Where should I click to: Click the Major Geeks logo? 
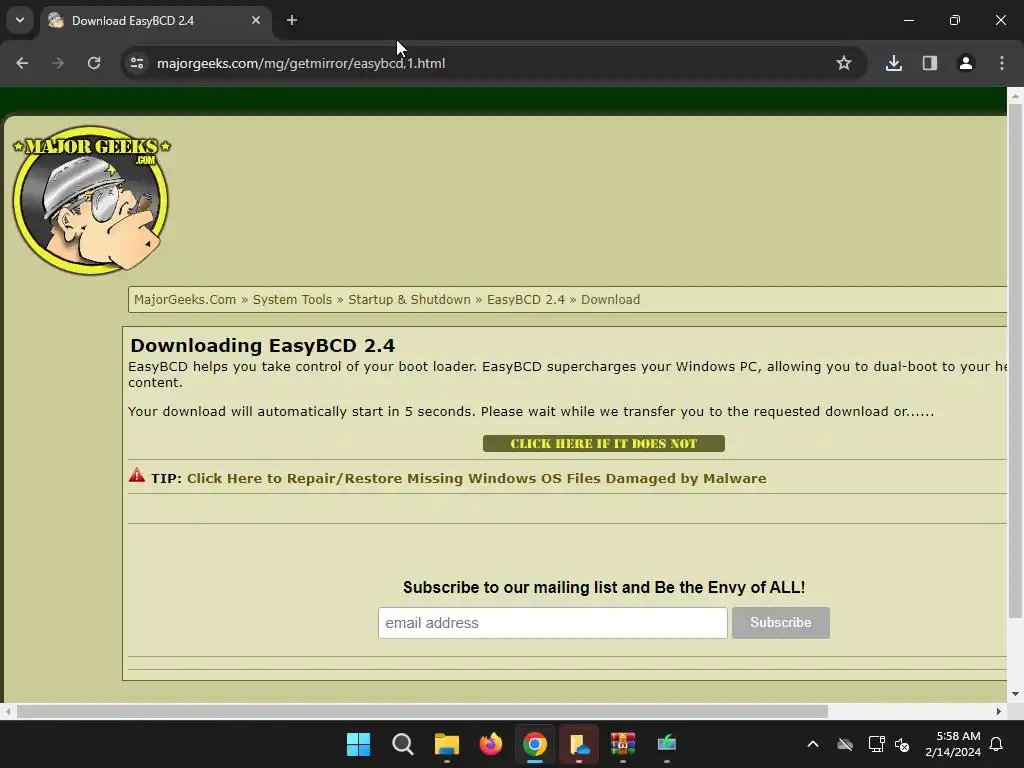click(x=91, y=200)
